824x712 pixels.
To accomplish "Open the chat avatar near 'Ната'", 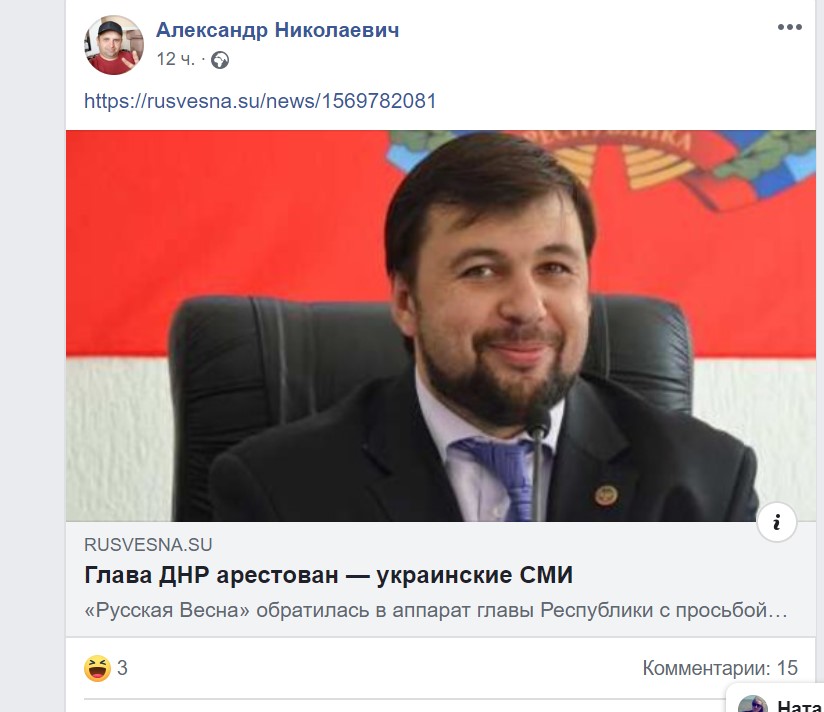I will (x=753, y=704).
